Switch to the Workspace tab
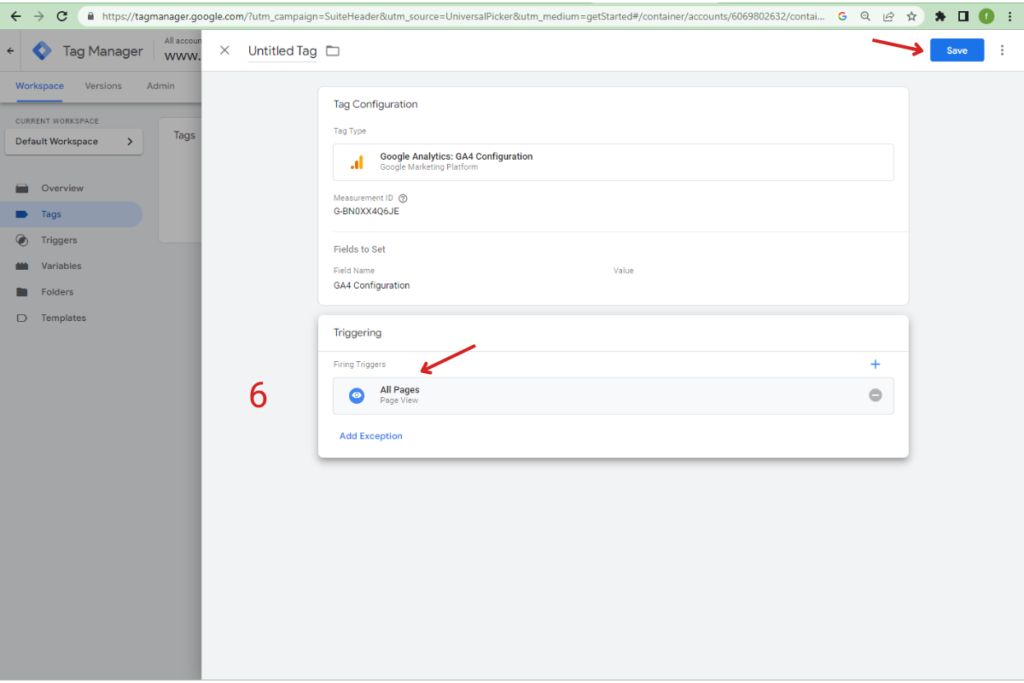 pos(40,86)
